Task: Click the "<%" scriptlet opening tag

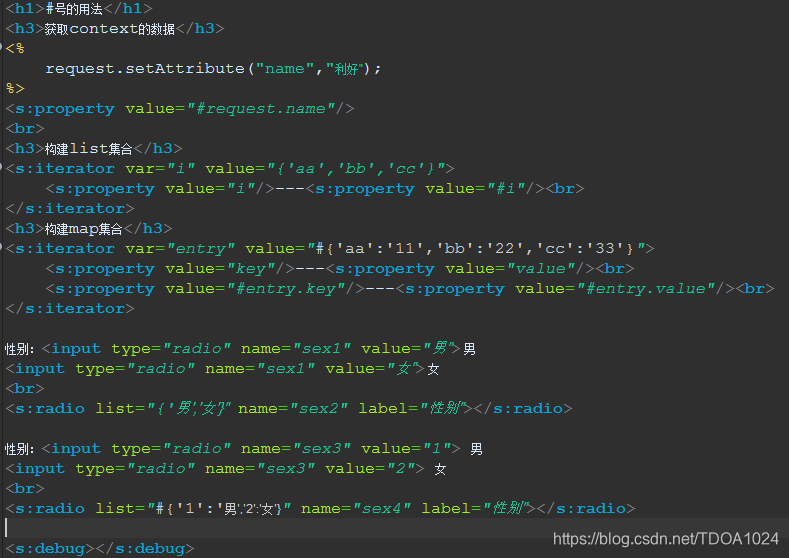Action: point(15,48)
